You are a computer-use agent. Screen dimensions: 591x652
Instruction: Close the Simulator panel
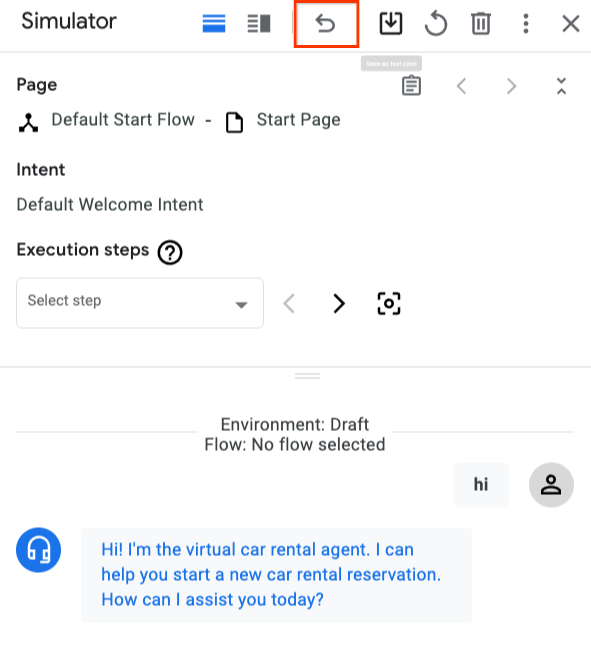(x=571, y=23)
